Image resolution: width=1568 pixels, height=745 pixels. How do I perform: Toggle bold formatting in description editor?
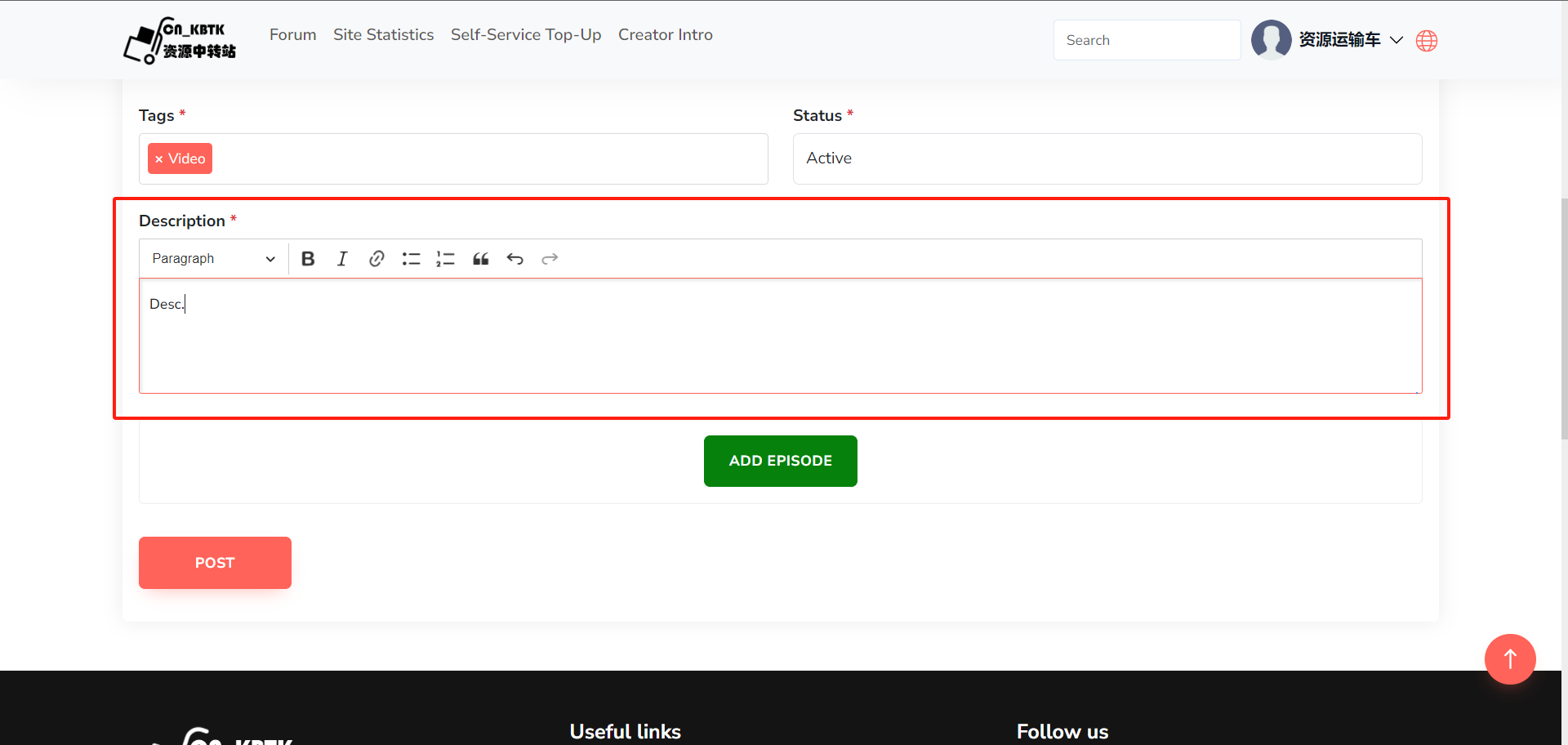[308, 259]
